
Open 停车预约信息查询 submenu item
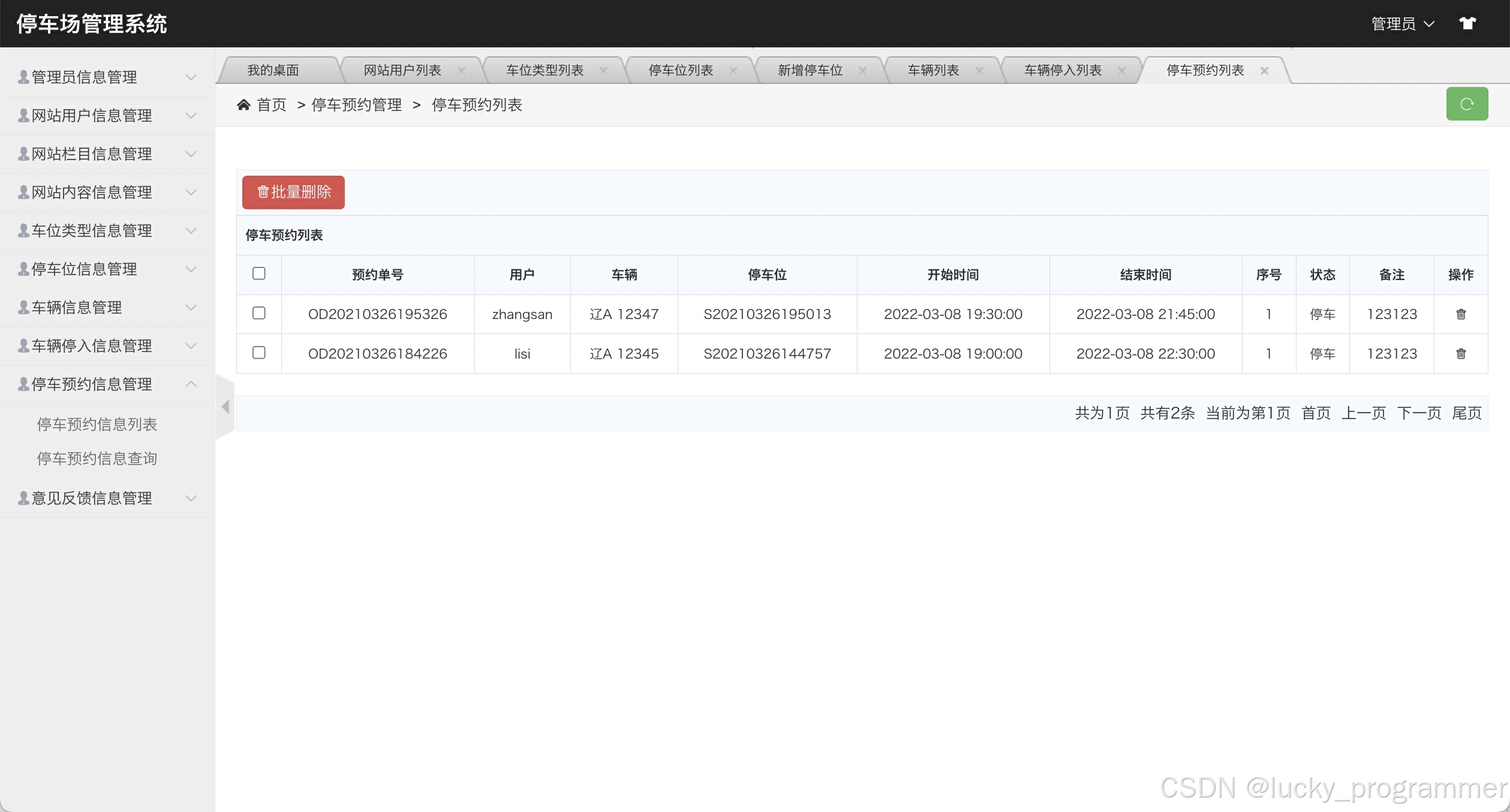click(97, 459)
